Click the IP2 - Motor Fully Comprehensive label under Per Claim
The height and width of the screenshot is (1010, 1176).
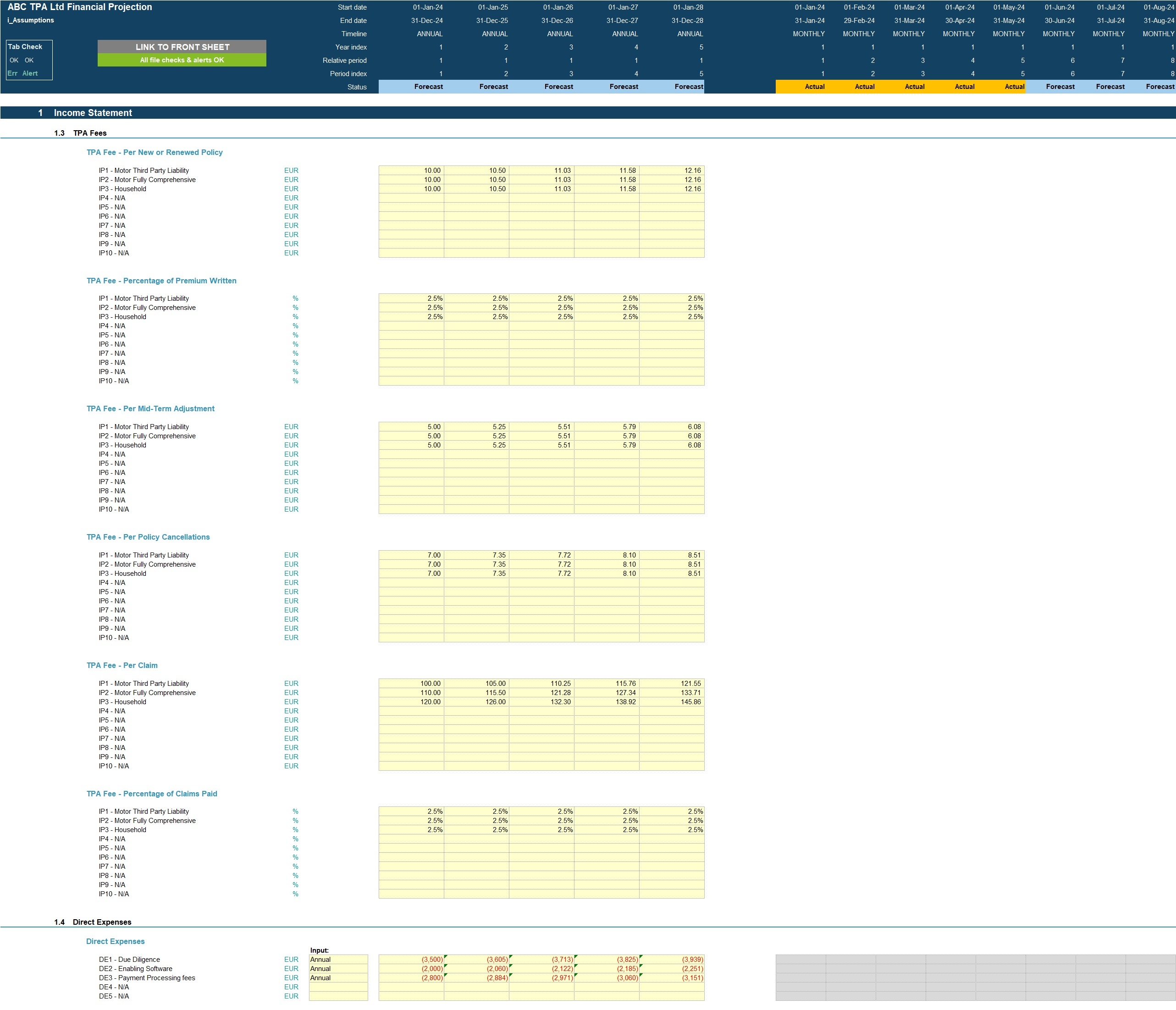coord(147,693)
